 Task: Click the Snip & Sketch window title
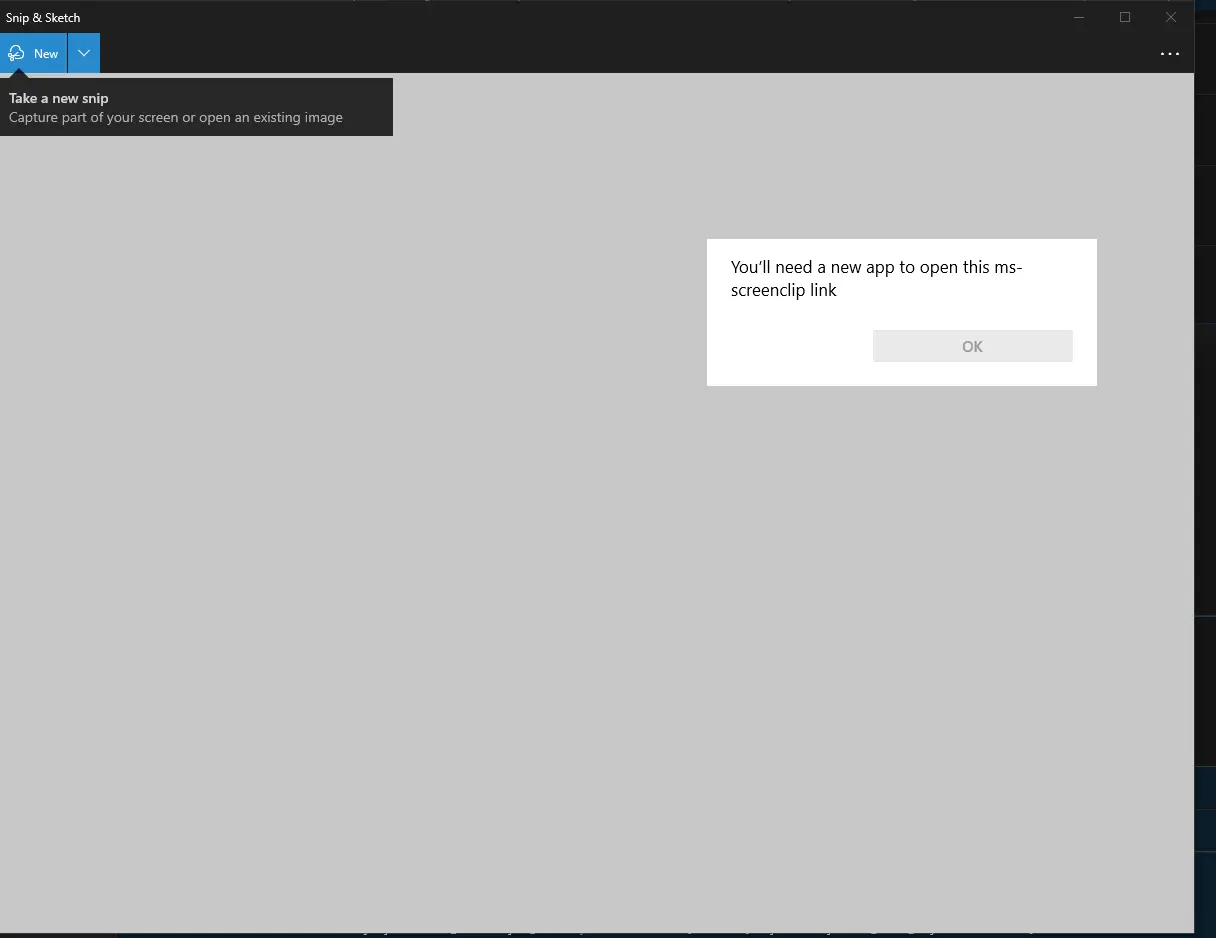click(43, 18)
